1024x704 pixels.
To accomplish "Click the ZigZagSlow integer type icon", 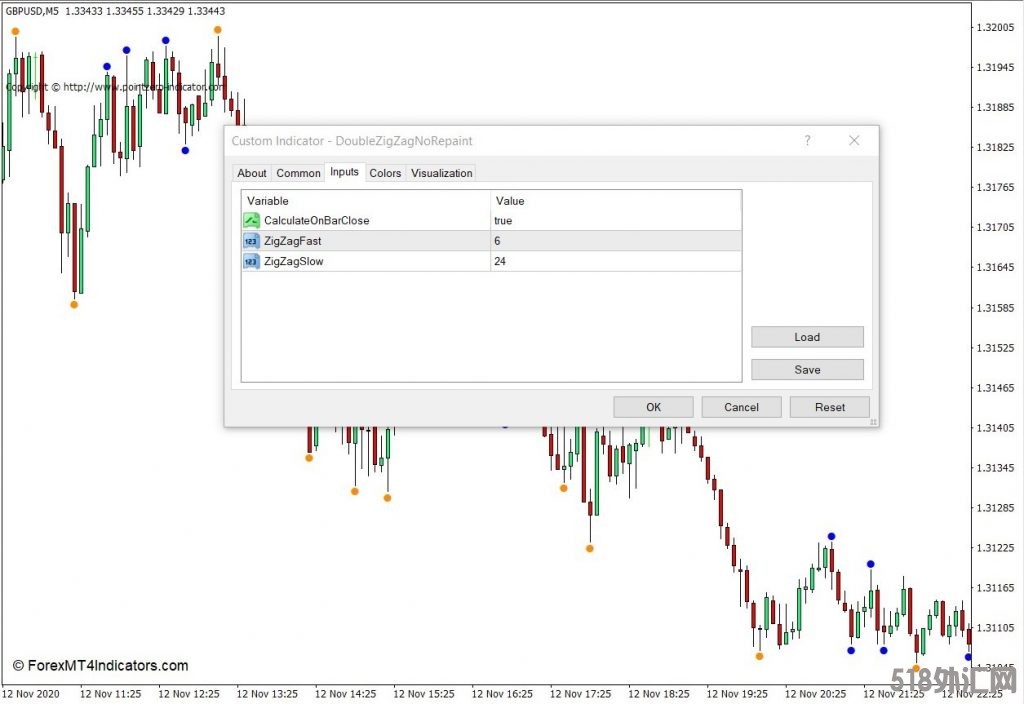I will point(251,261).
